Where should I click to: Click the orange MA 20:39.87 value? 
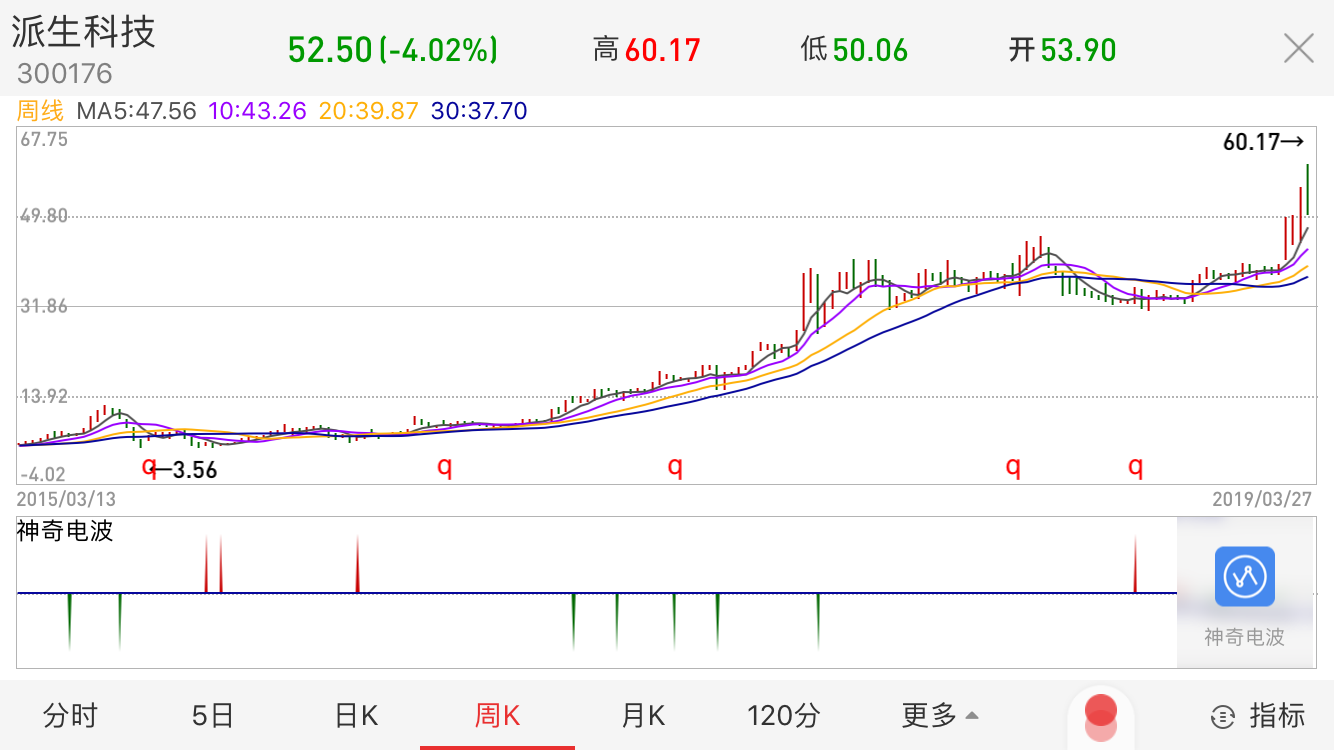pyautogui.click(x=369, y=111)
